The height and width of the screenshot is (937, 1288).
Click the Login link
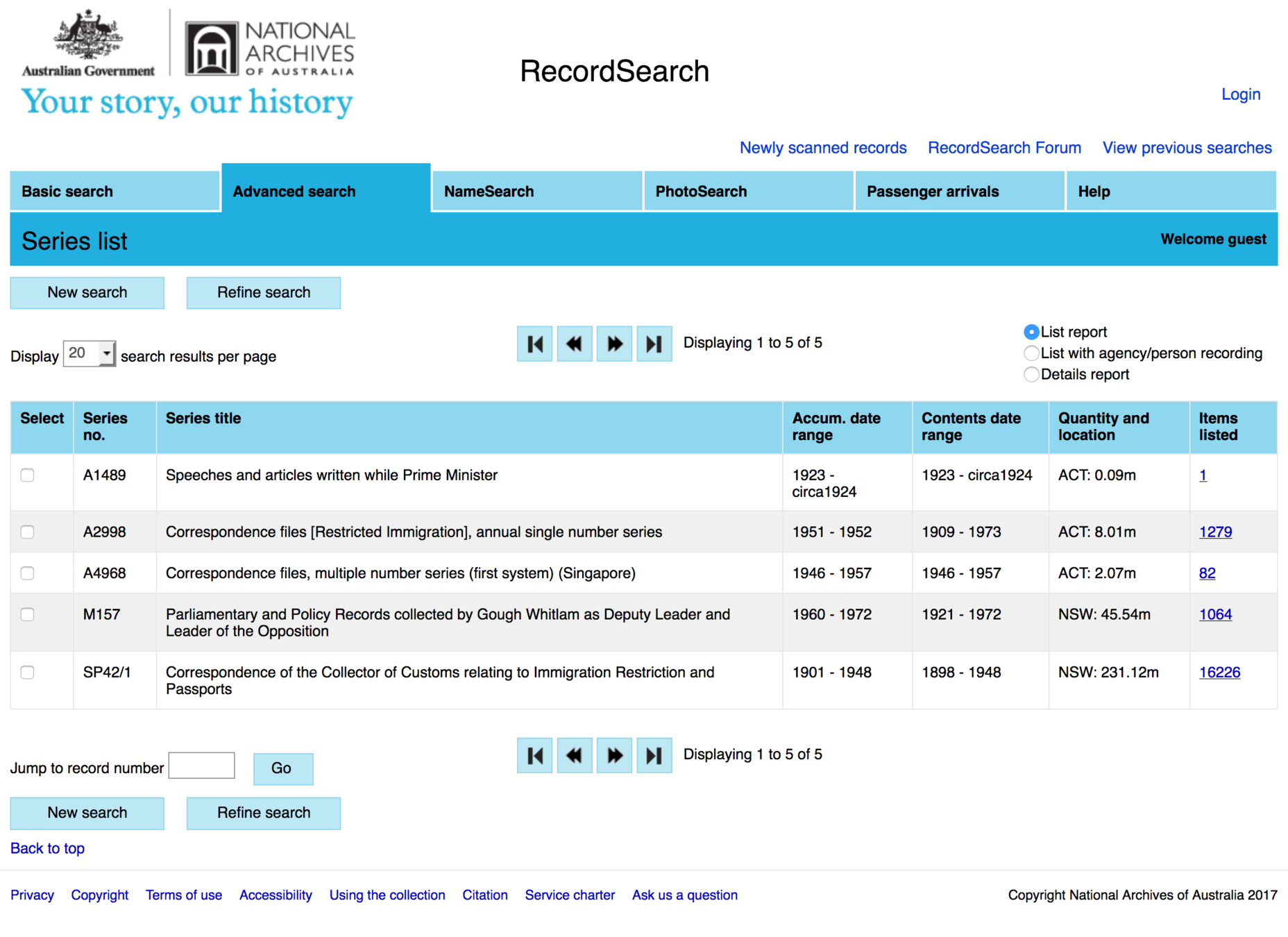(x=1241, y=94)
